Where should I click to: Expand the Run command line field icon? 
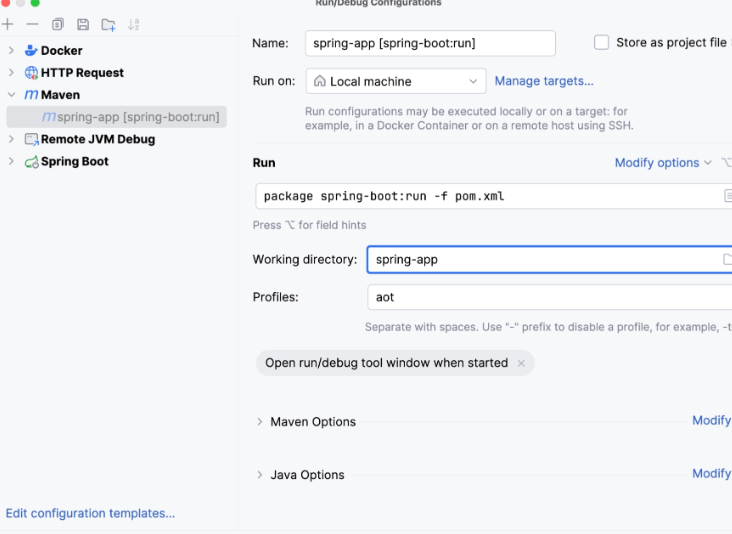pos(728,196)
